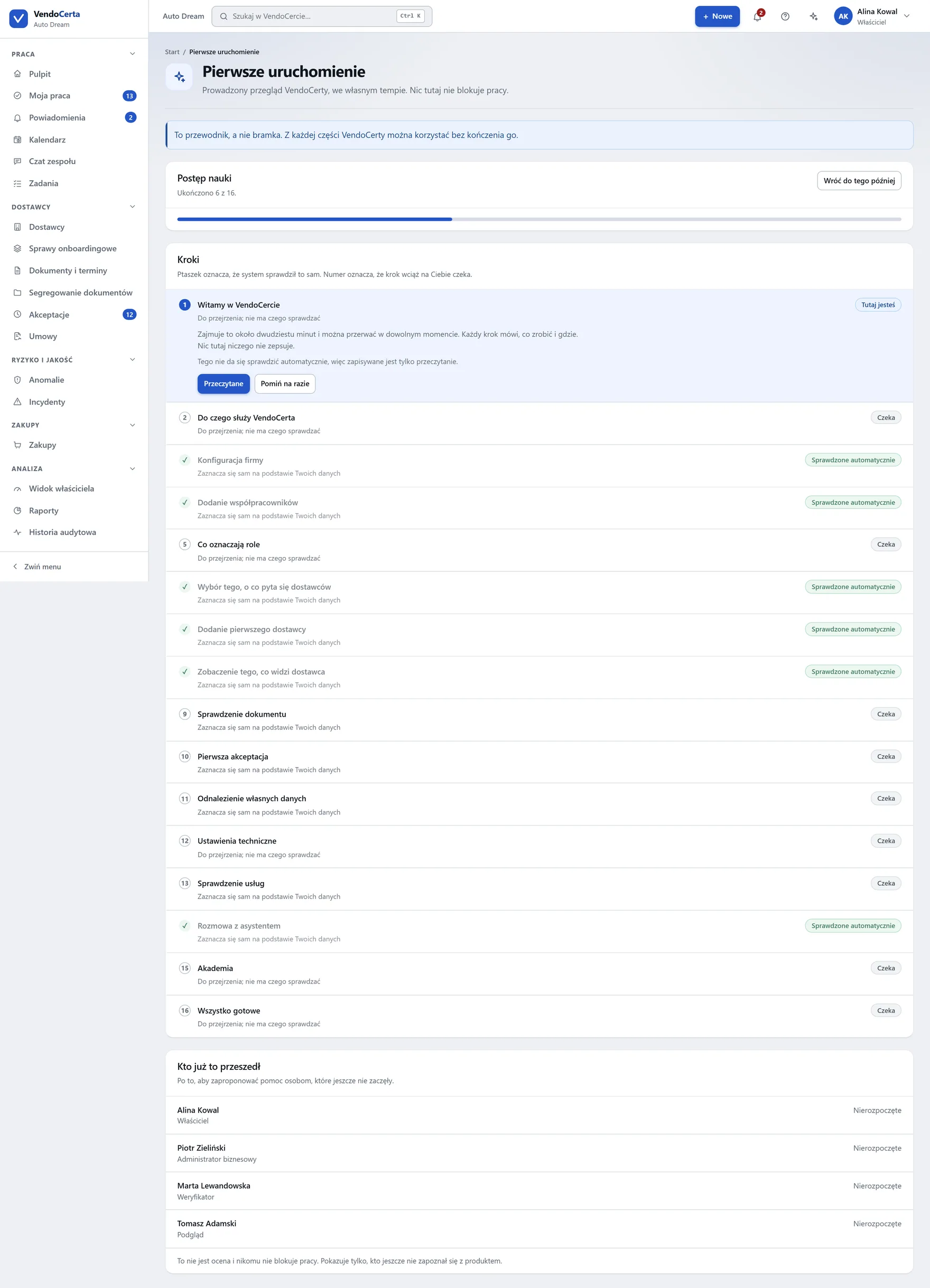This screenshot has height=1288, width=930.
Task: Click the Czat zespołu chat icon
Action: pyautogui.click(x=17, y=161)
